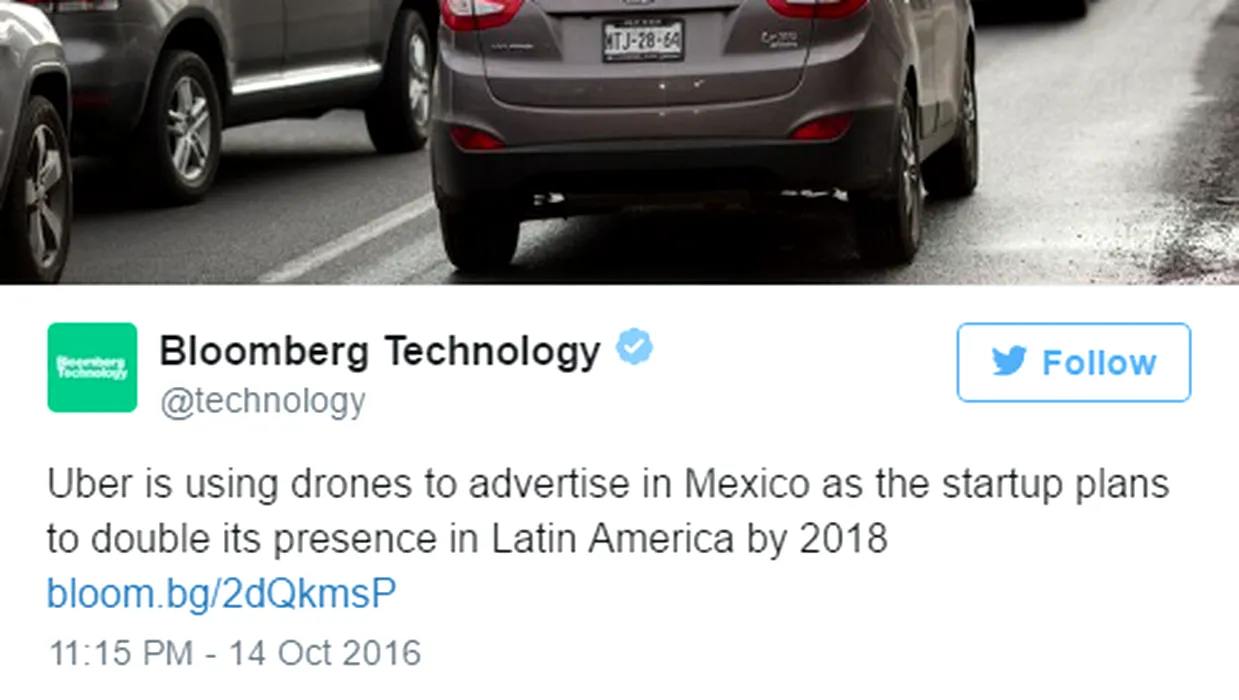This screenshot has height=700, width=1239.
Task: Open the traffic photo attached to tweet
Action: pos(619,142)
